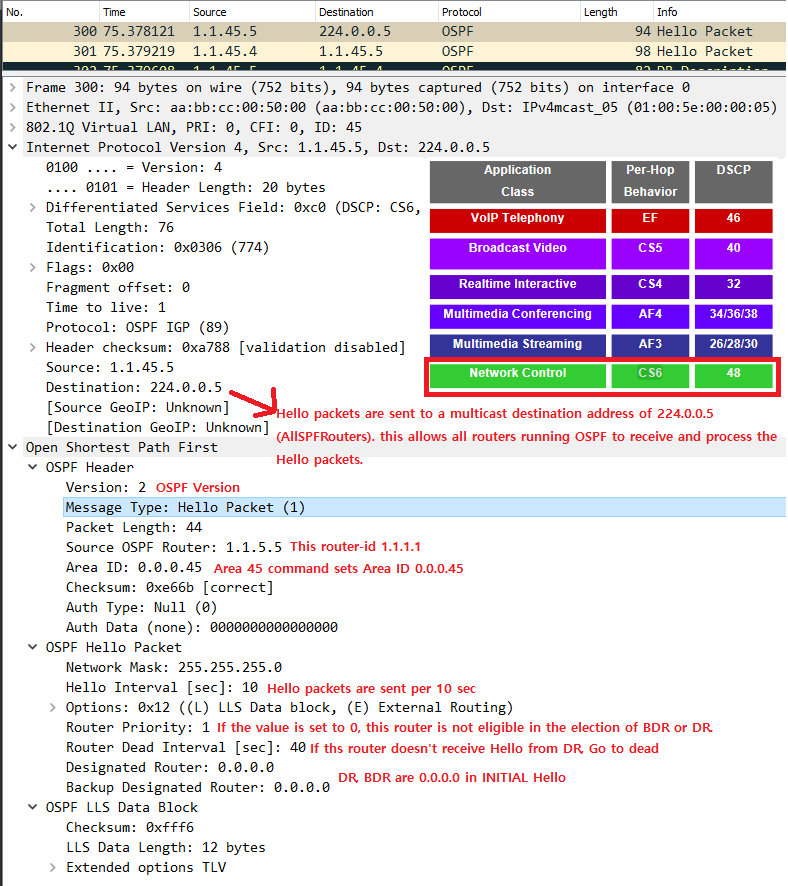
Task: Select packet 300 in the packet list
Action: coord(394,32)
